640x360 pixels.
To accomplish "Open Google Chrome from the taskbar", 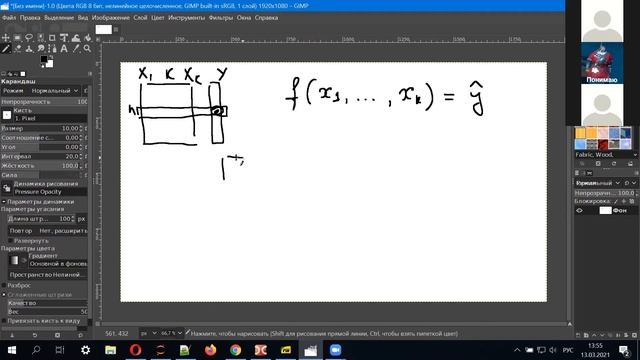I will 236,350.
